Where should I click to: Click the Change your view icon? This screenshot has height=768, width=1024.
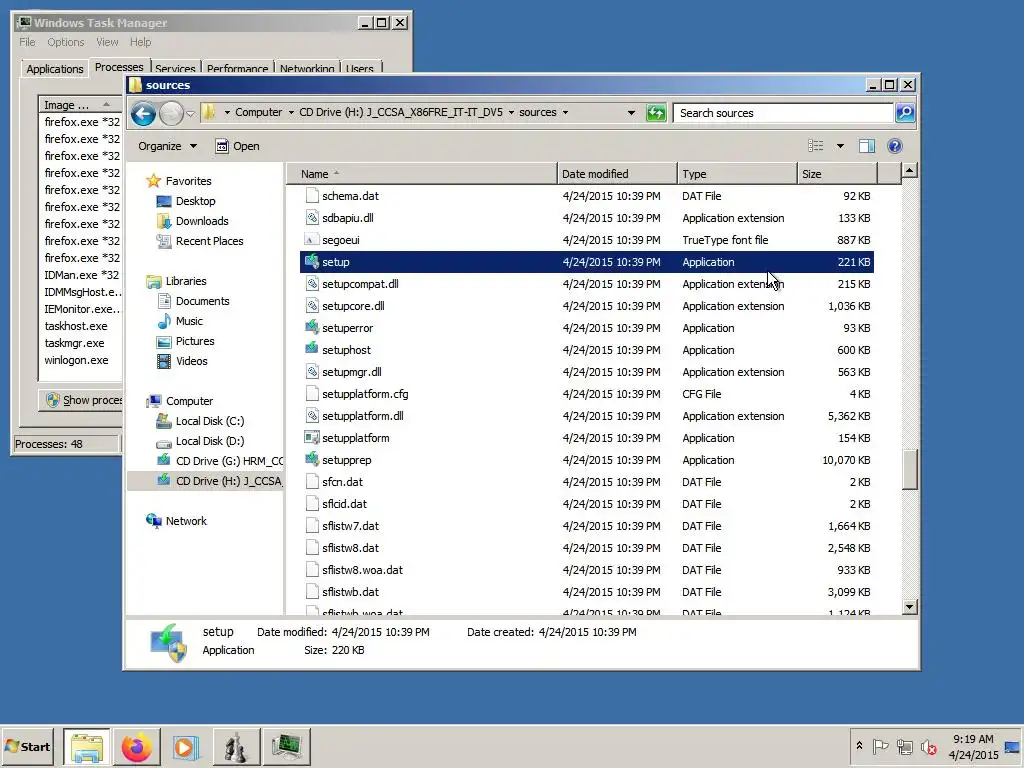pyautogui.click(x=816, y=146)
